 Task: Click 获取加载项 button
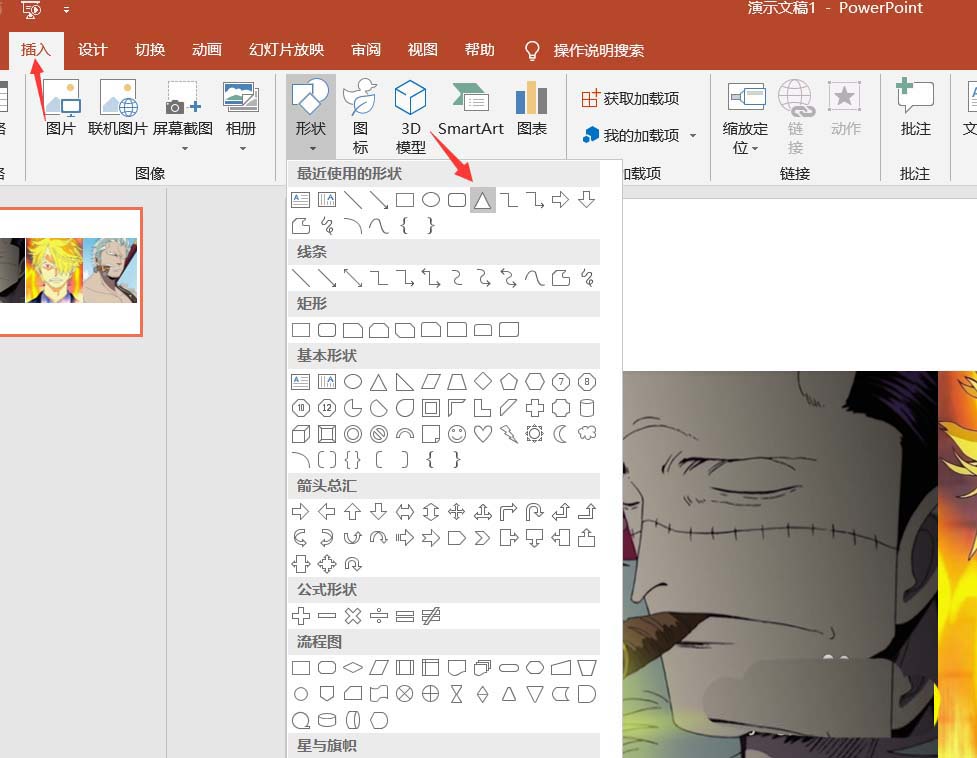tap(630, 98)
